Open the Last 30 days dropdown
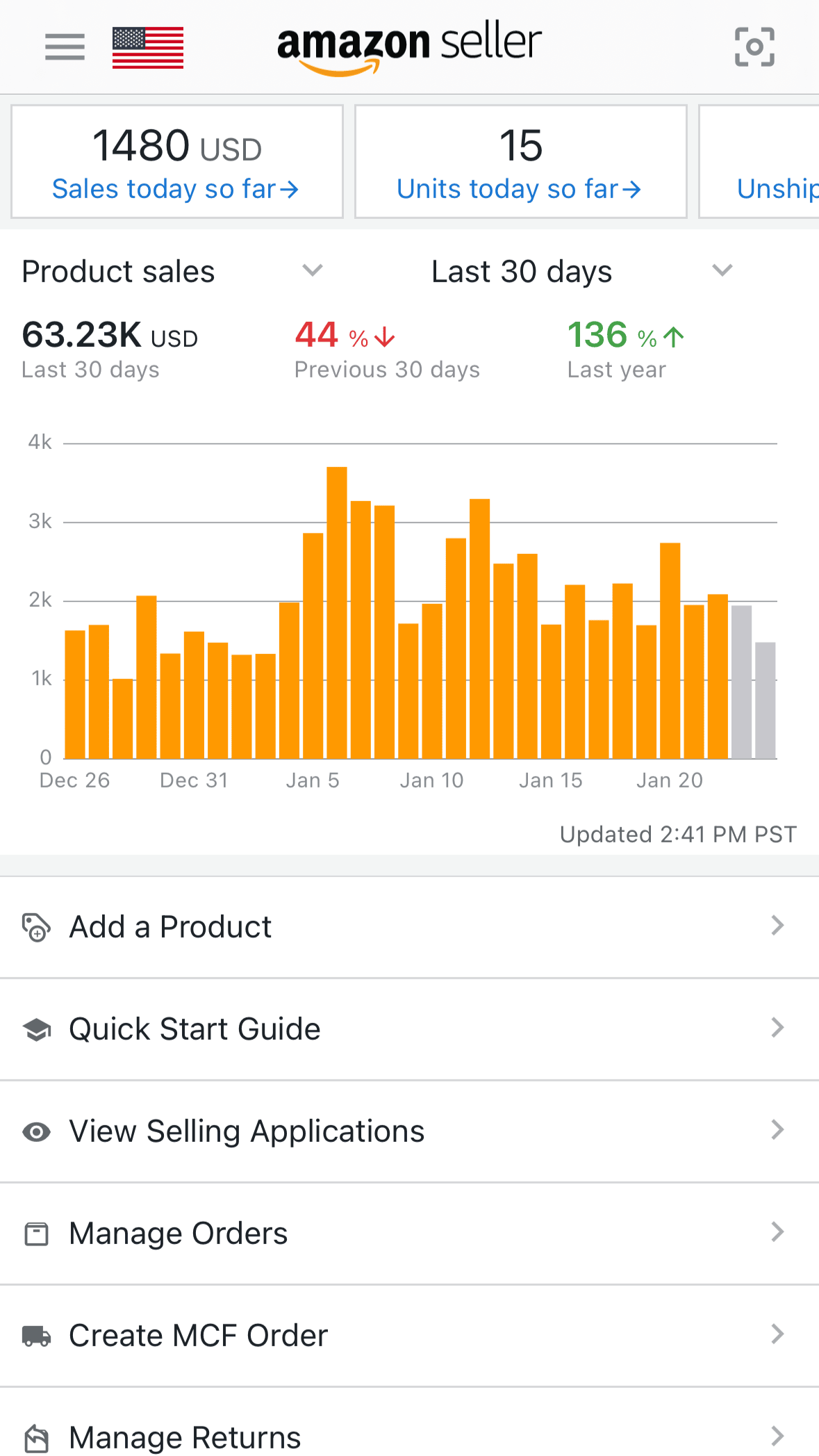The image size is (819, 1456). (x=722, y=270)
